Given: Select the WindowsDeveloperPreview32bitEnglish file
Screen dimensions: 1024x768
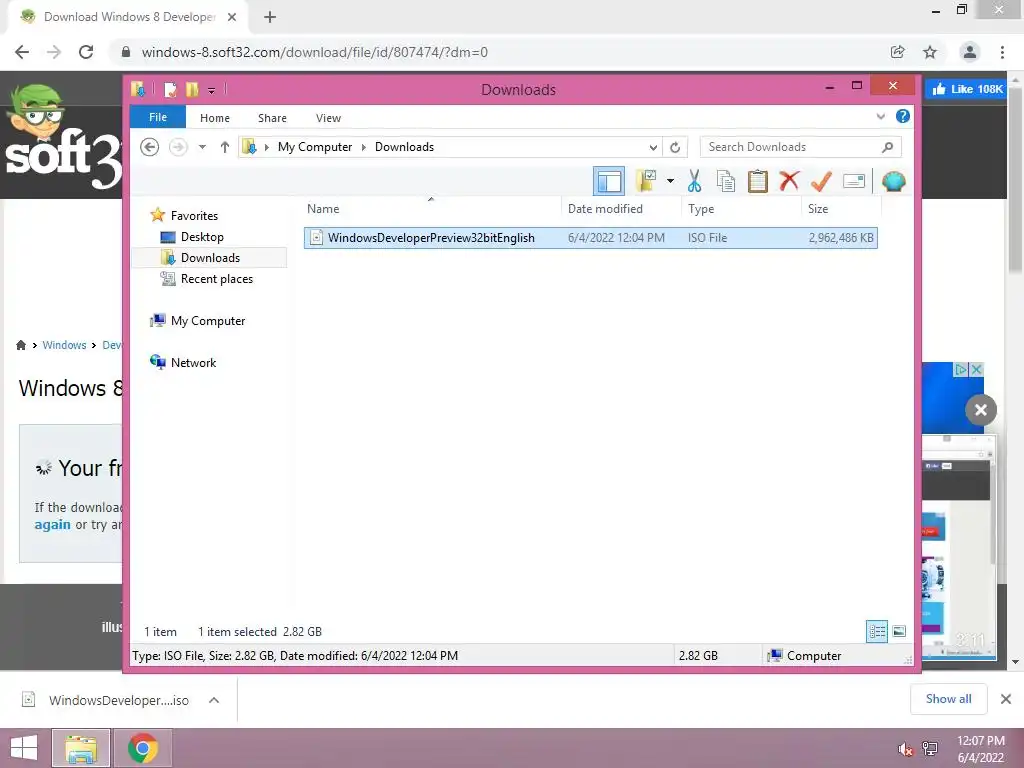Looking at the screenshot, I should [590, 238].
